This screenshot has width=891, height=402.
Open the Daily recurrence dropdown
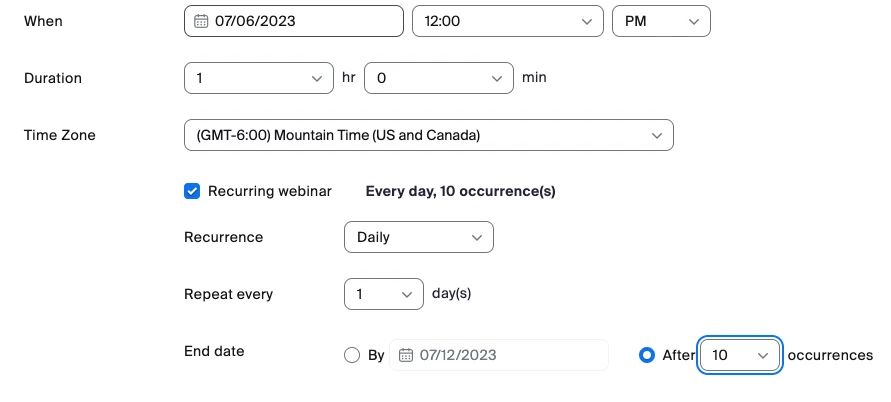click(x=418, y=237)
